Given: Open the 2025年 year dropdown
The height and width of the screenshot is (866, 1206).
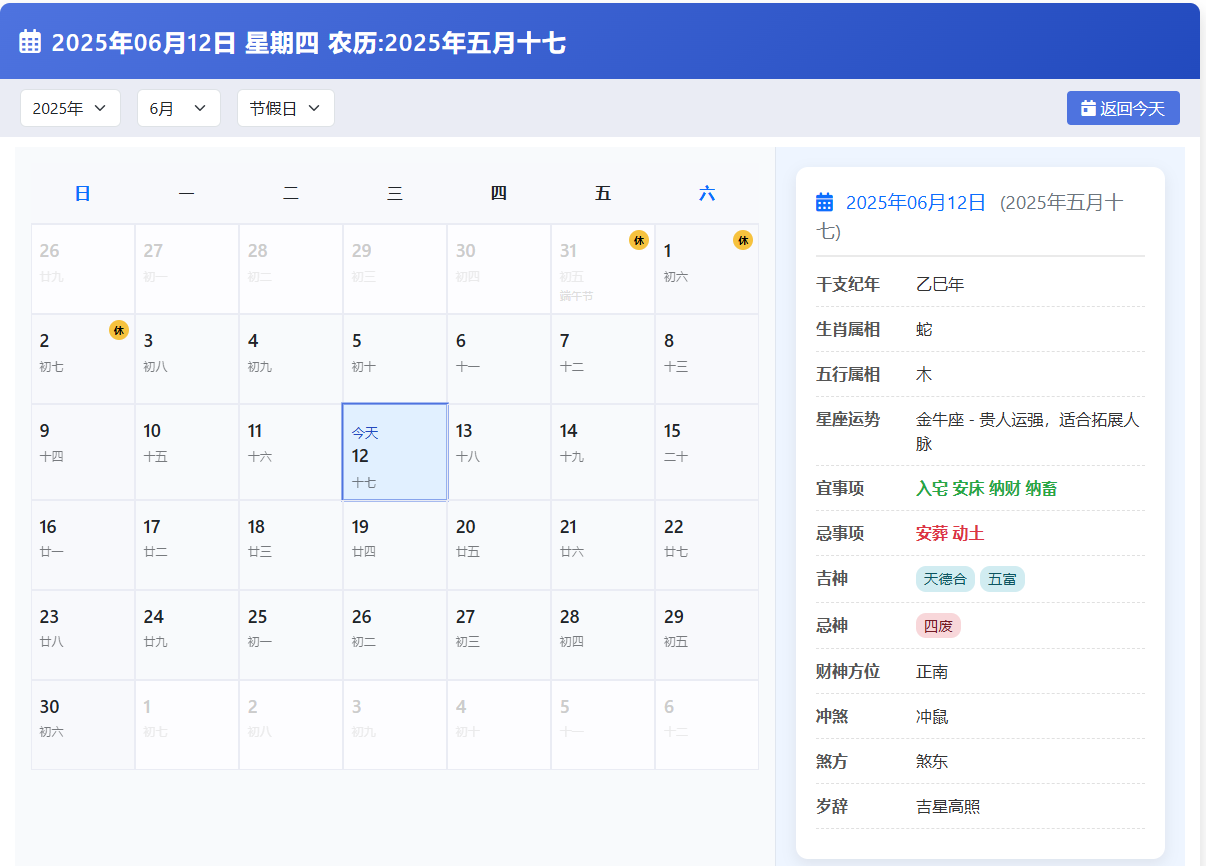Looking at the screenshot, I should pos(70,108).
